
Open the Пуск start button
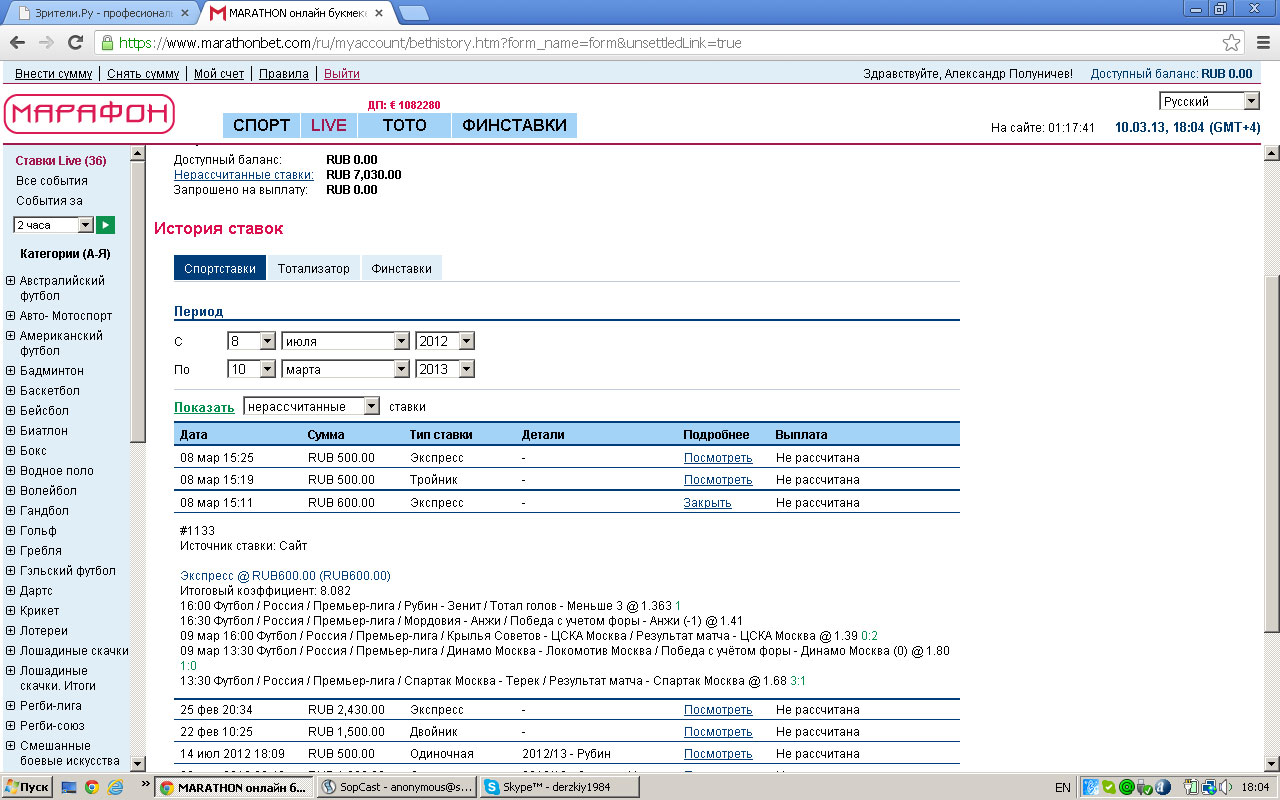tap(27, 787)
